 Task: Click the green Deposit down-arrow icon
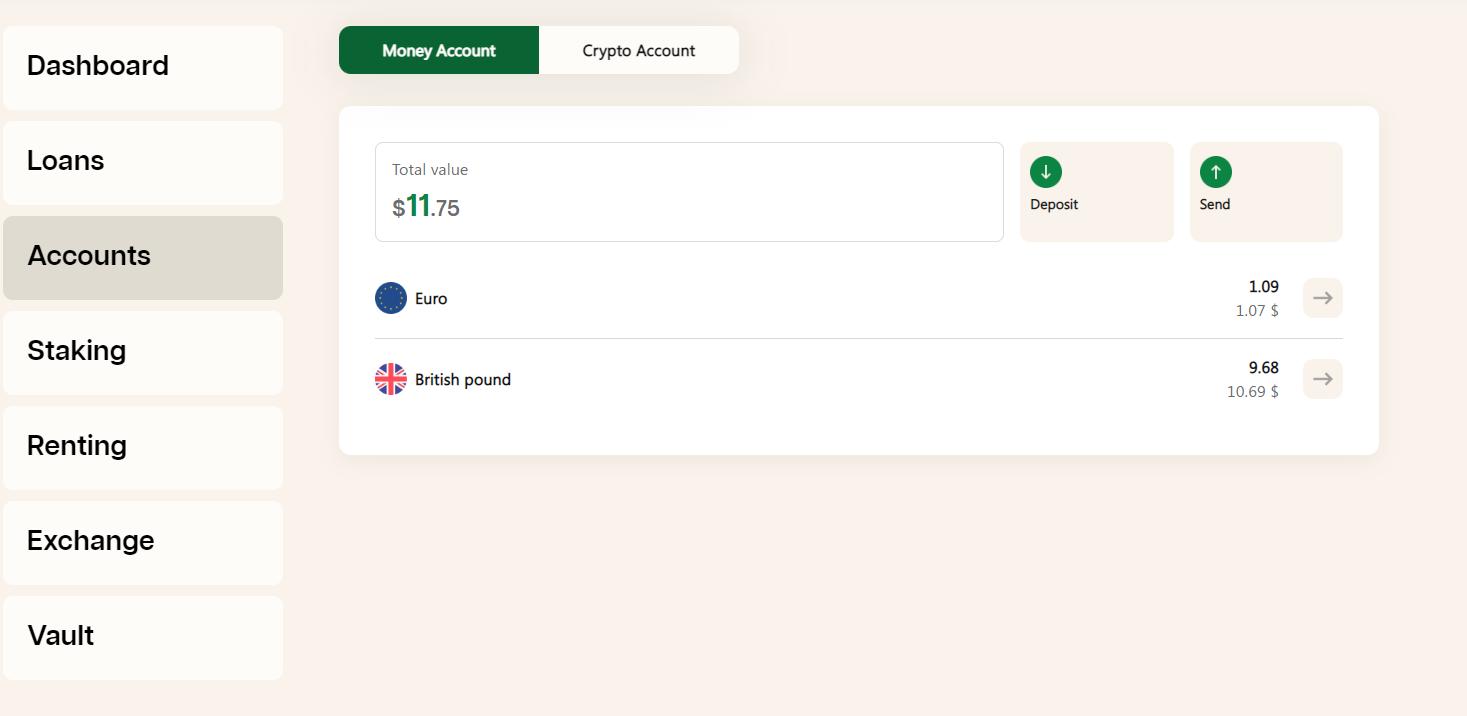coord(1046,172)
